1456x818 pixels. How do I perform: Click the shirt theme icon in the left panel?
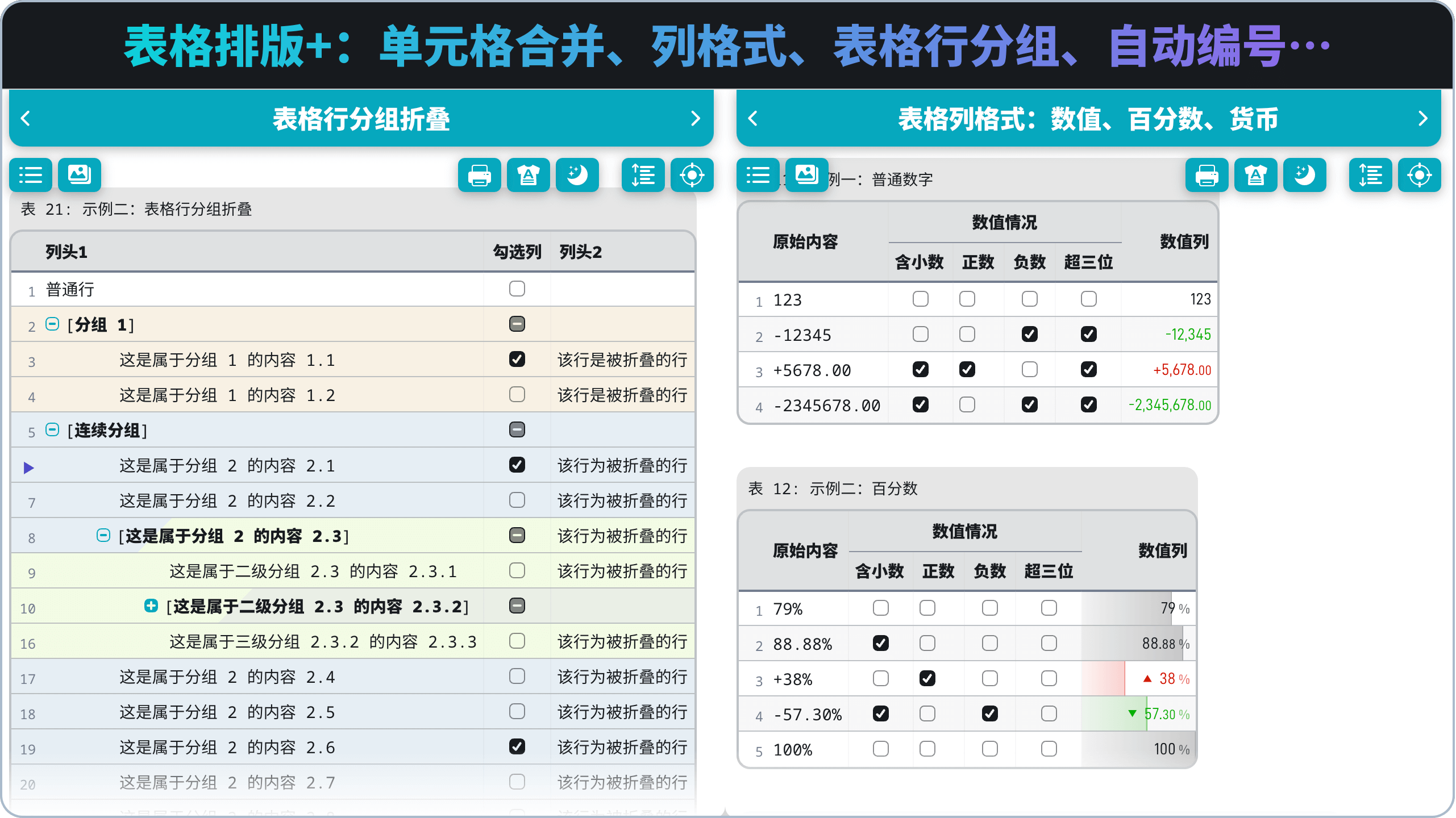click(529, 175)
